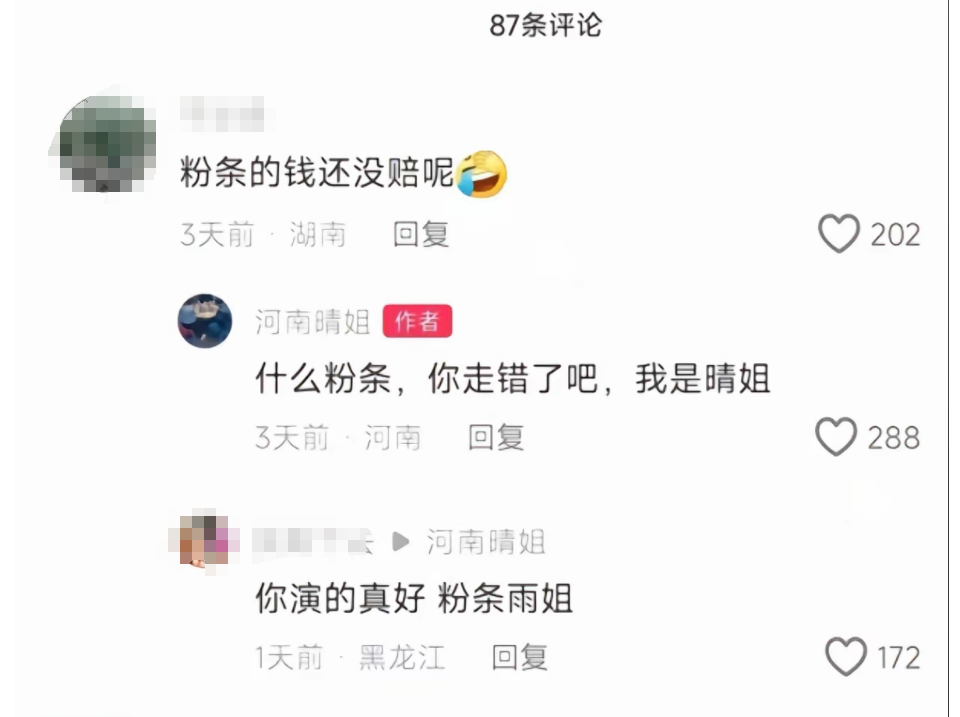Screen dimensions: 960x717
Task: Open 河南晴姐 username link with 作者 badge
Action: 313,322
